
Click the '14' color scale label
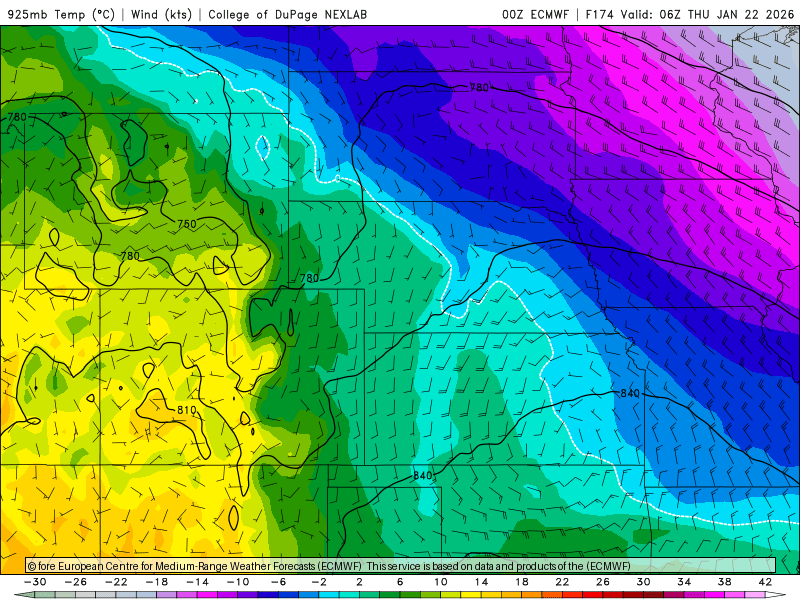481,582
